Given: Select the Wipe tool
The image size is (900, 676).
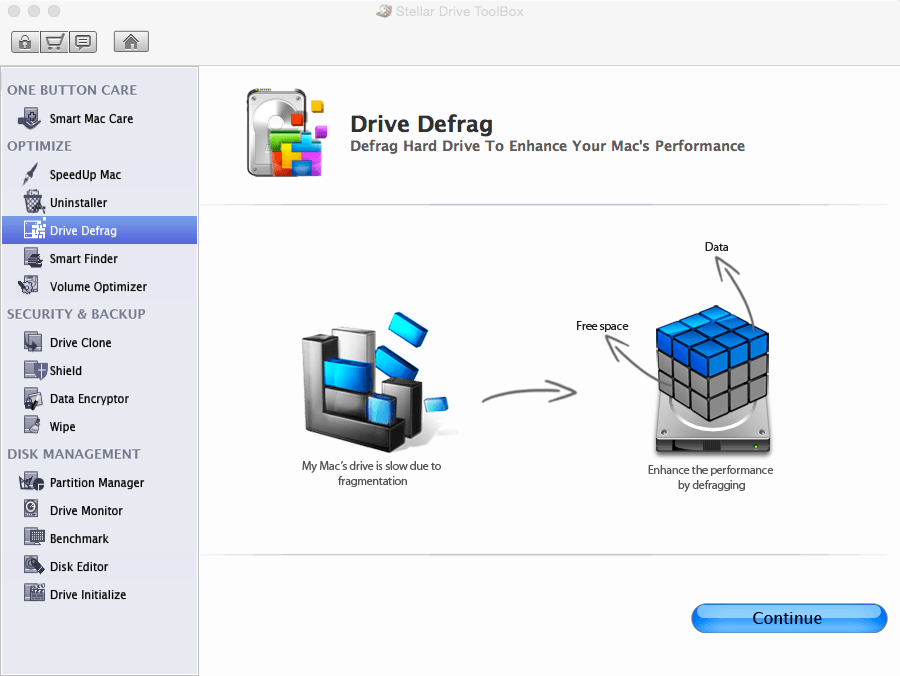Looking at the screenshot, I should (62, 427).
